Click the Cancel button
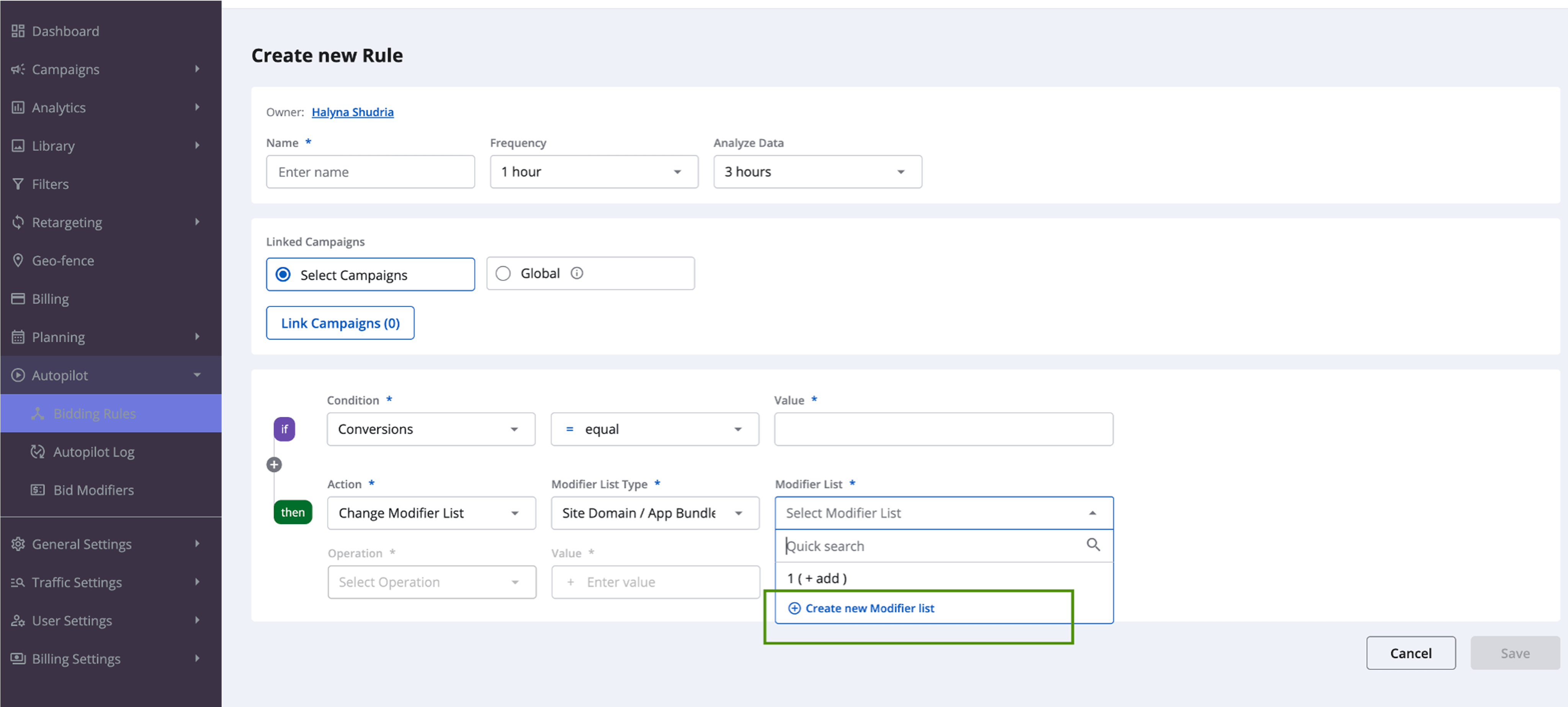Image resolution: width=1568 pixels, height=707 pixels. [1410, 653]
